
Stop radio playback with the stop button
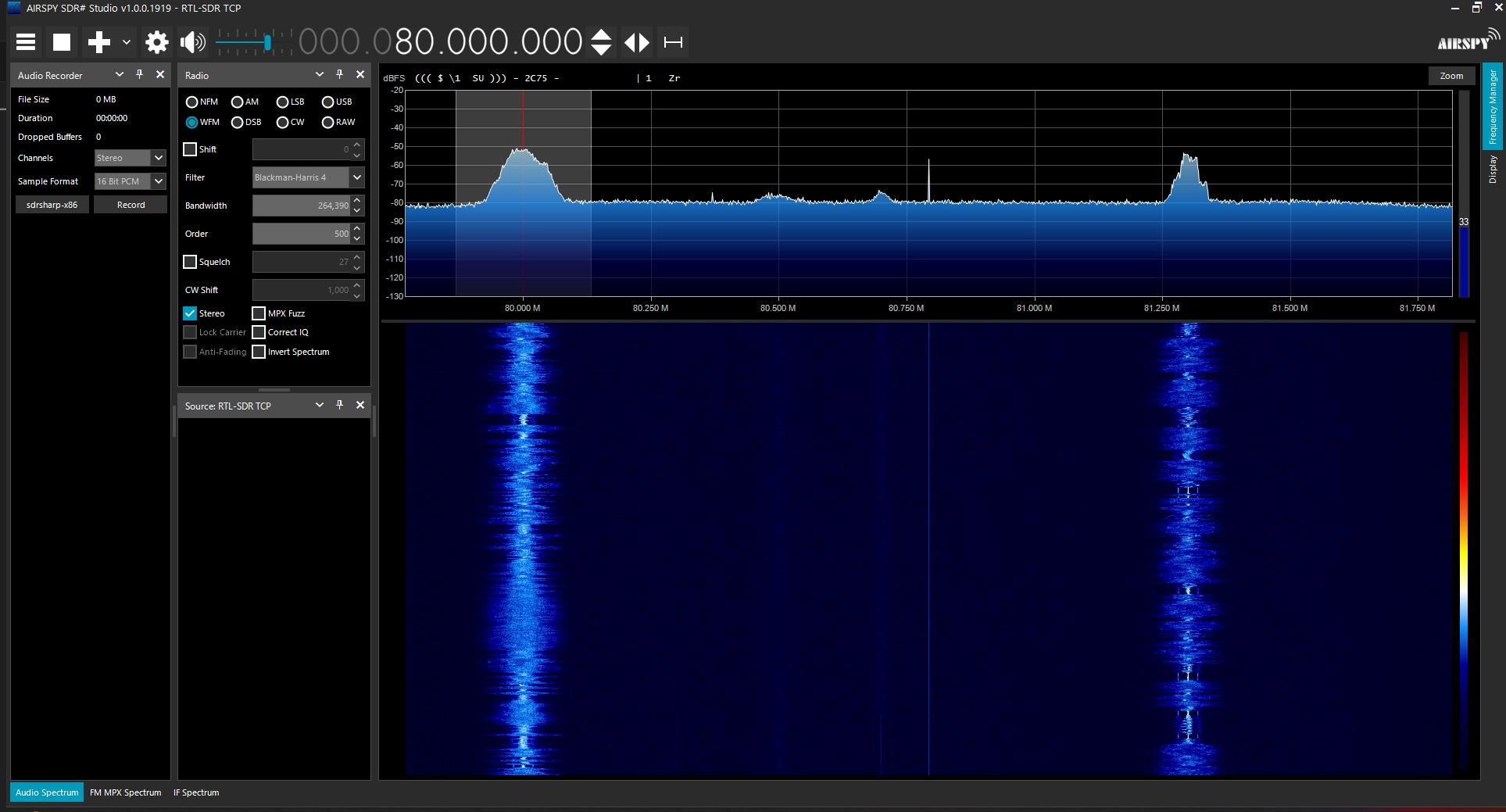tap(62, 42)
